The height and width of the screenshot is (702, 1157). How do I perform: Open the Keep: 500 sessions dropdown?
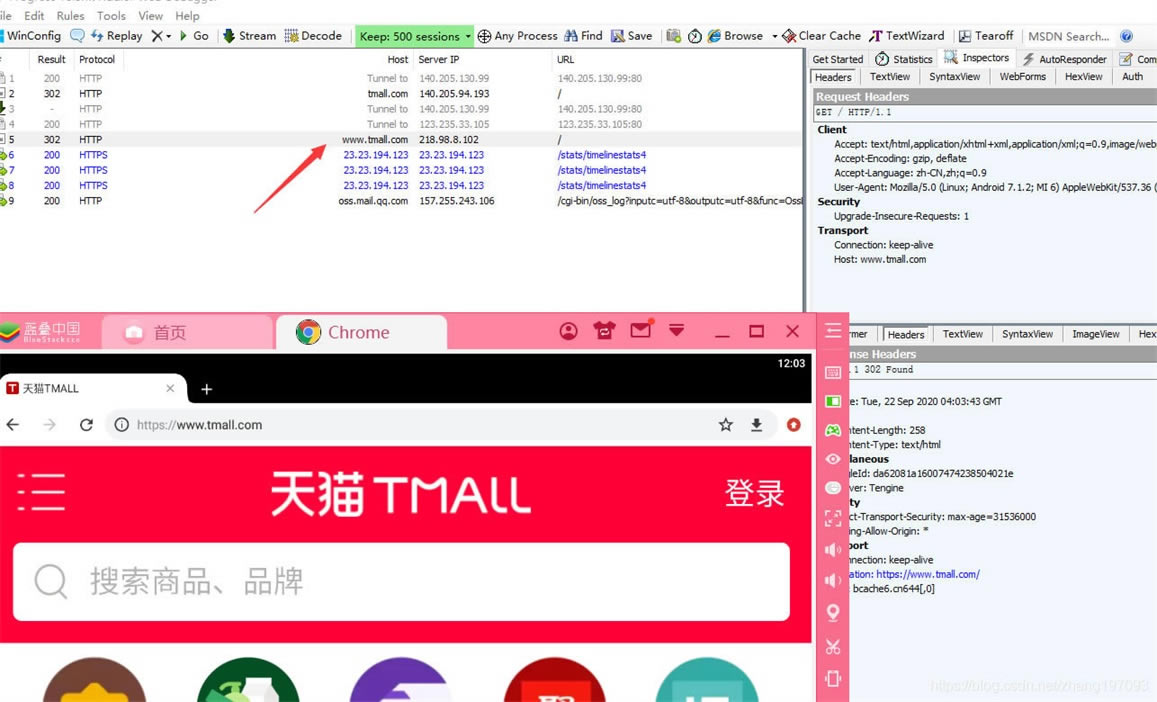tap(415, 36)
